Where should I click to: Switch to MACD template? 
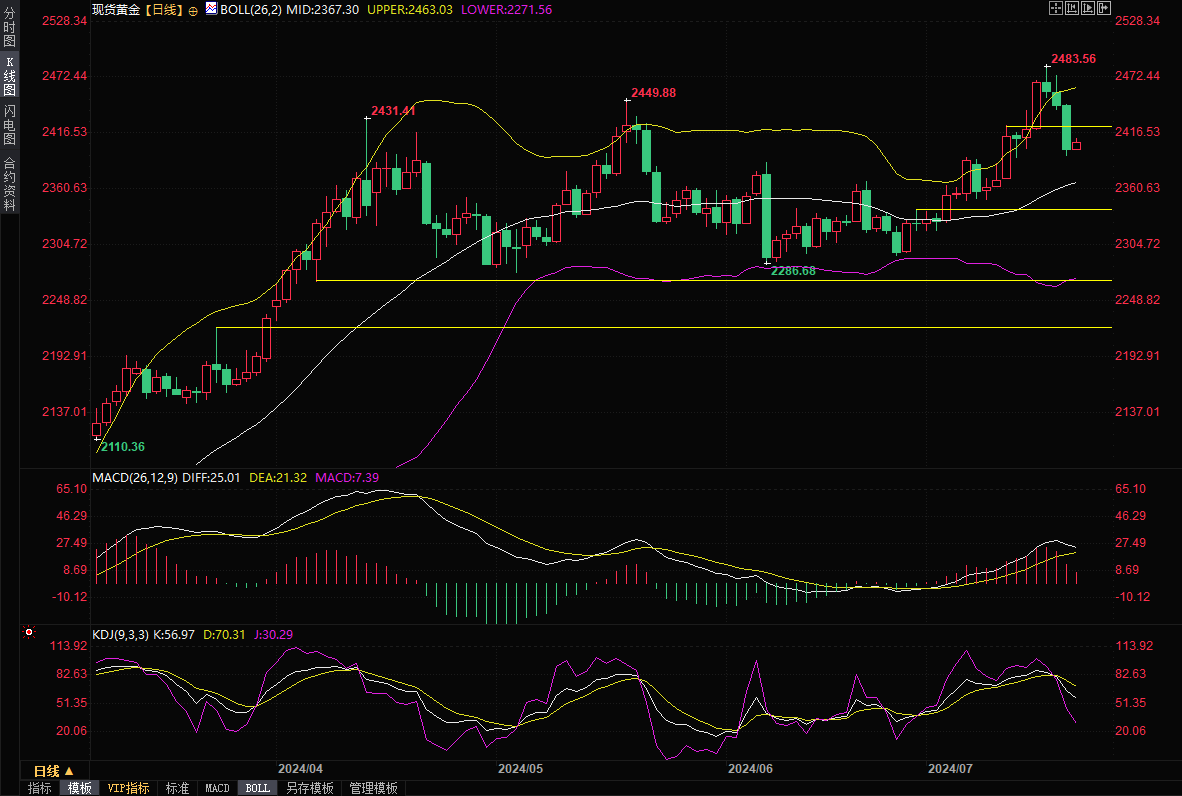tap(217, 788)
